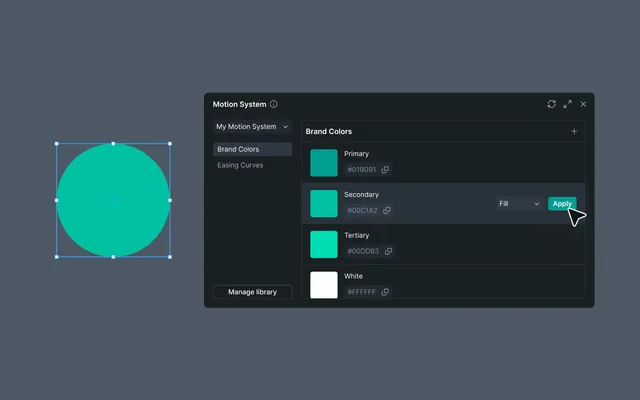Close the Motion System panel
The image size is (640, 400).
coord(583,104)
